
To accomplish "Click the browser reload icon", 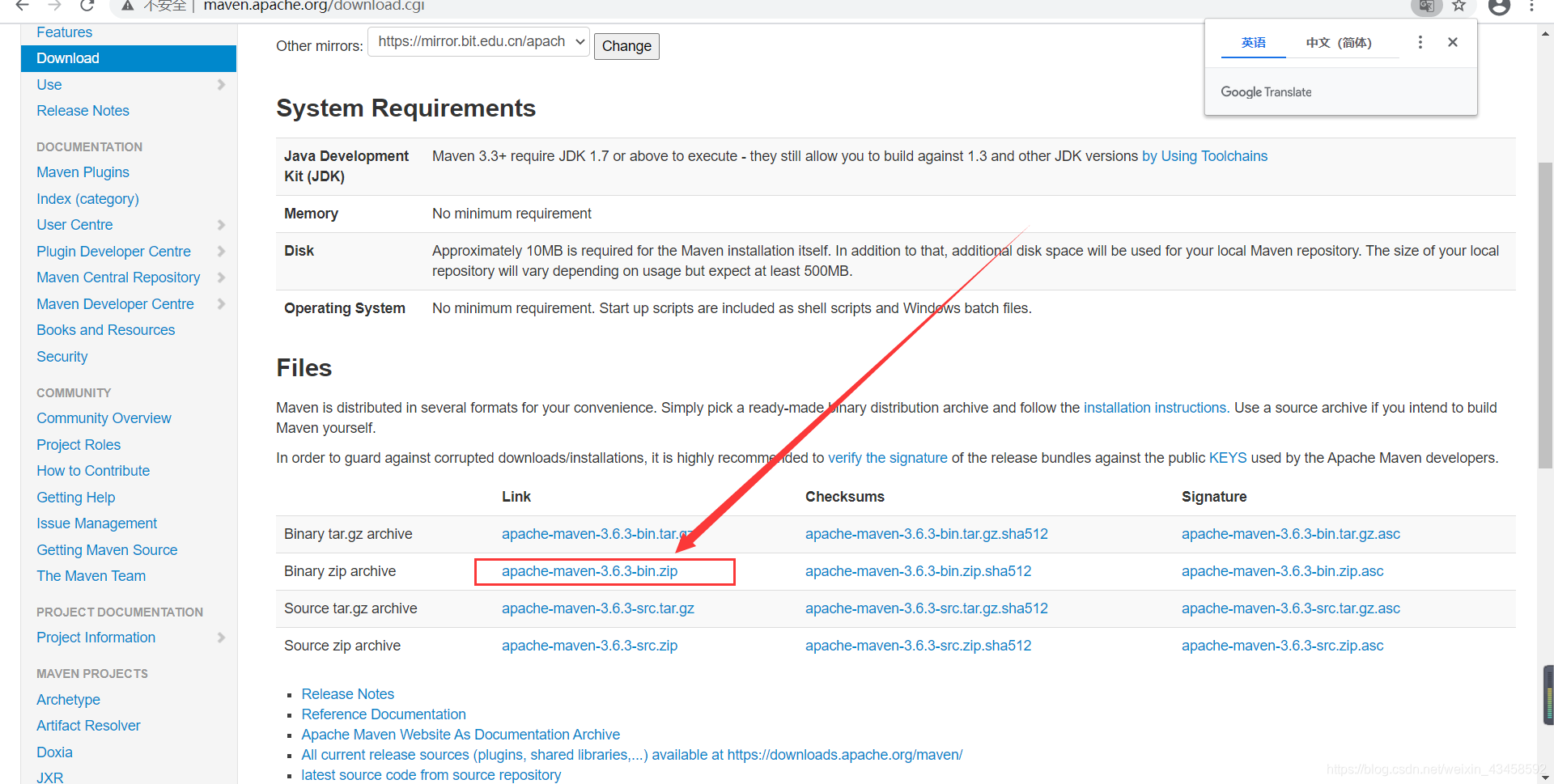I will tap(87, 6).
